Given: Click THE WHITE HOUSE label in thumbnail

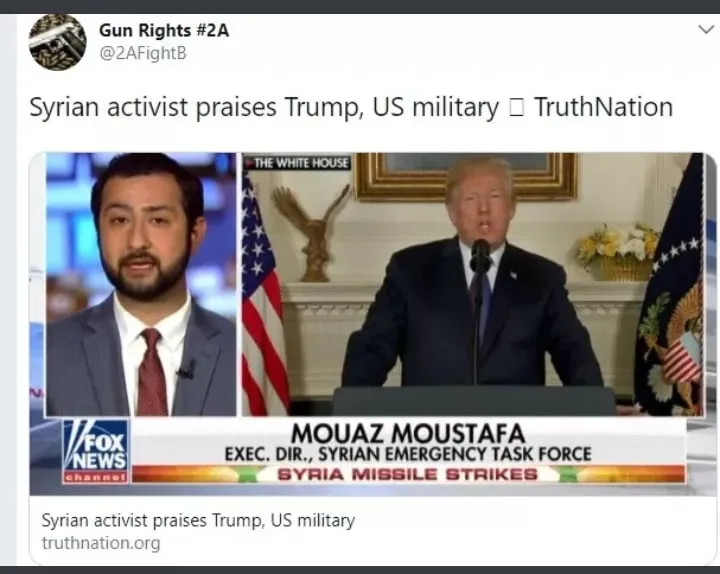Looking at the screenshot, I should [298, 163].
